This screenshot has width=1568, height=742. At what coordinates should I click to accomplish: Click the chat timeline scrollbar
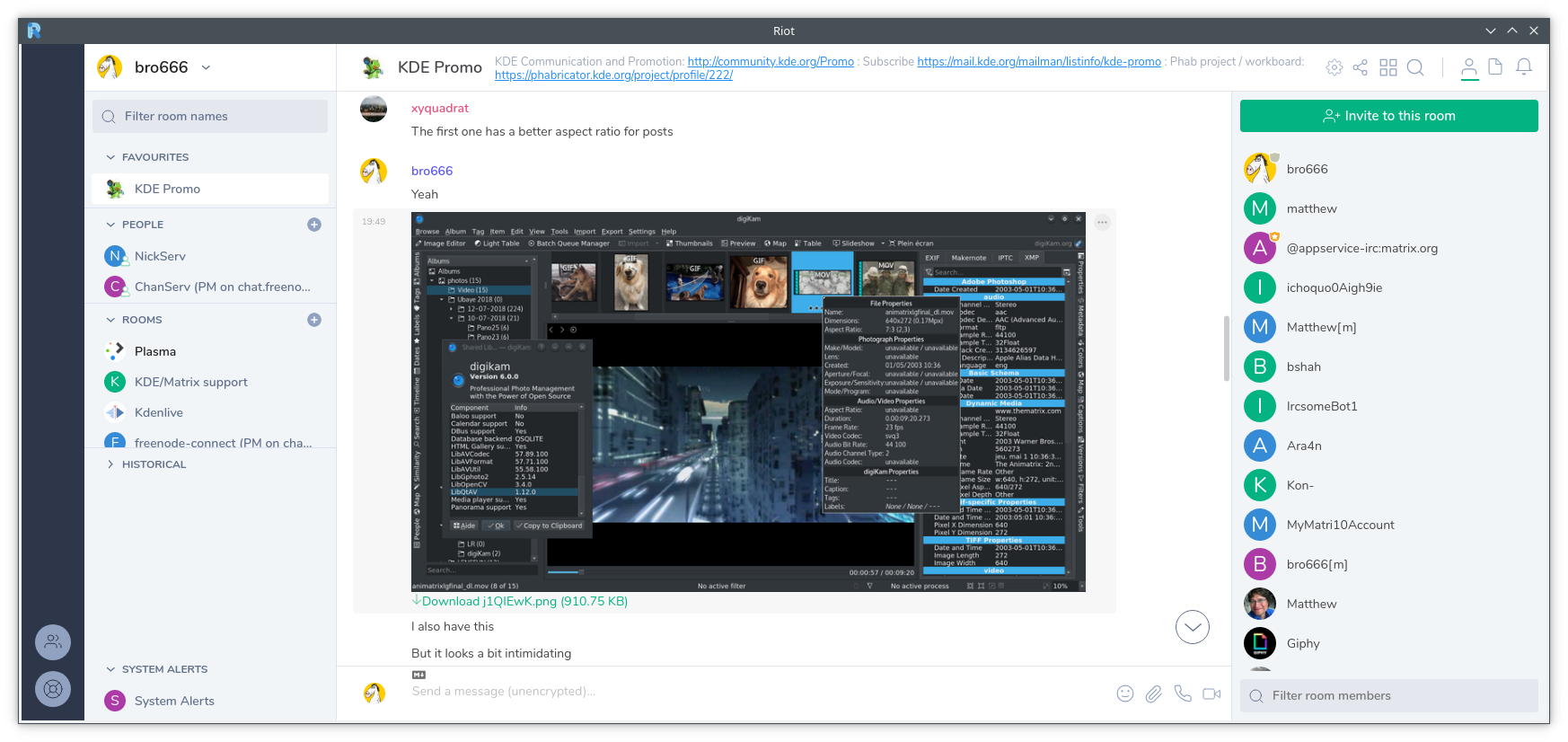(x=1227, y=349)
